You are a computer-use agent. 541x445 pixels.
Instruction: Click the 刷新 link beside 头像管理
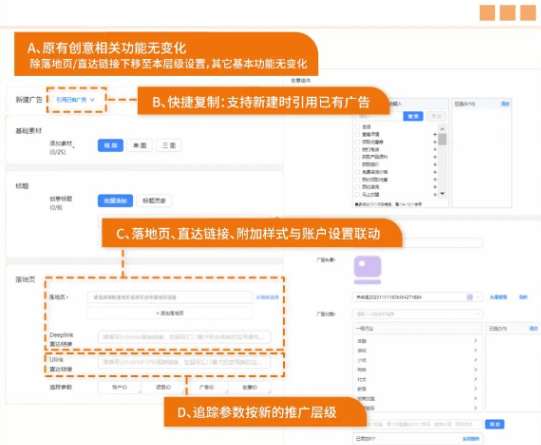523,297
